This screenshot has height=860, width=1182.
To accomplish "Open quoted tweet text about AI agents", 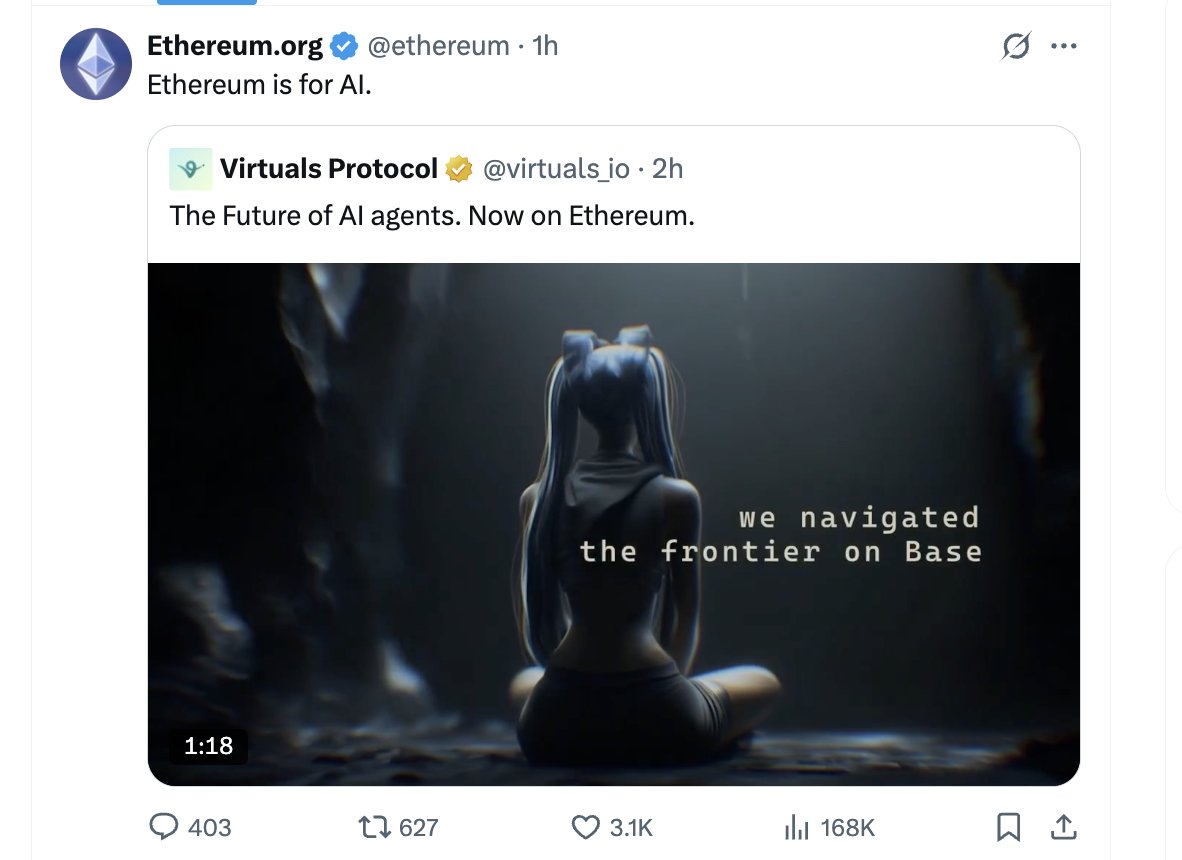I will (432, 216).
